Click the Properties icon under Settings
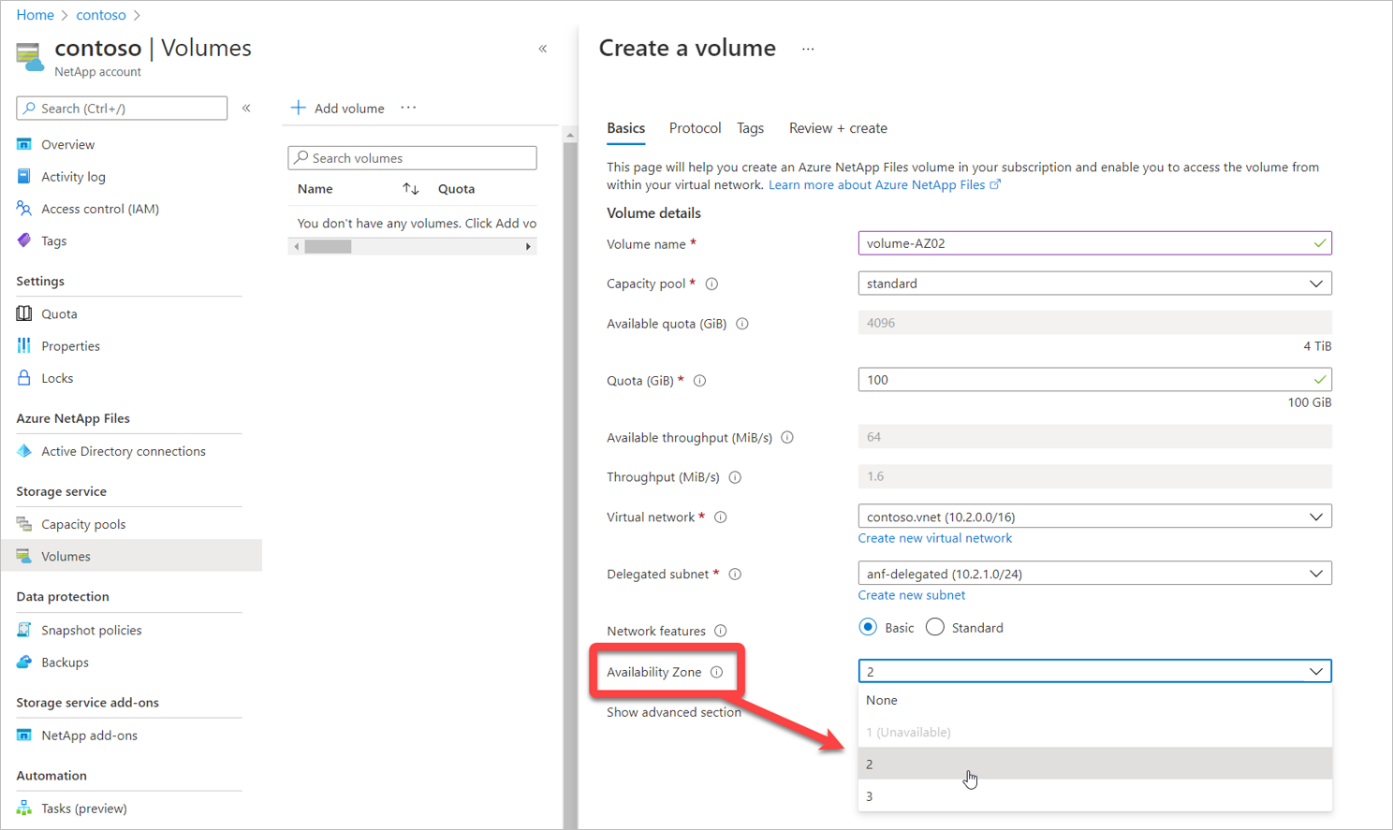 [x=24, y=346]
